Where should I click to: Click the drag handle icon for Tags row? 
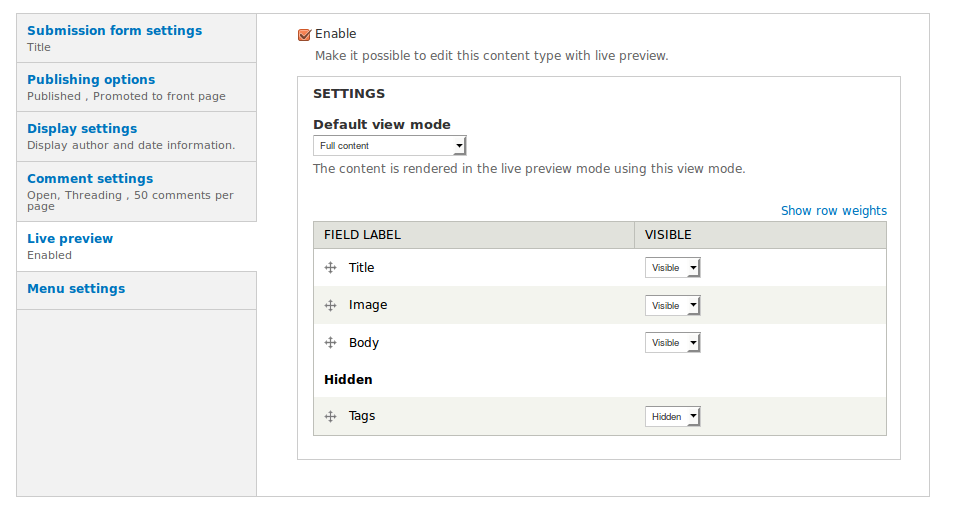click(x=330, y=416)
